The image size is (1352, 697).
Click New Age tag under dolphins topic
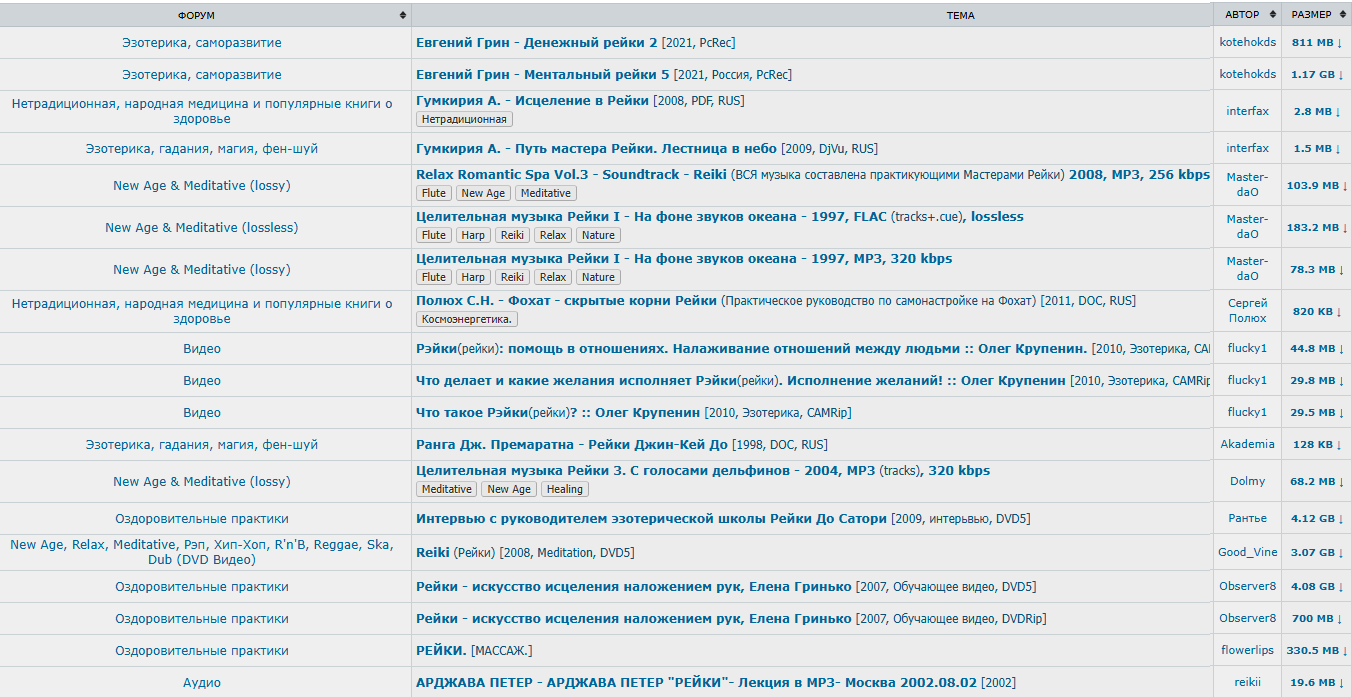509,489
